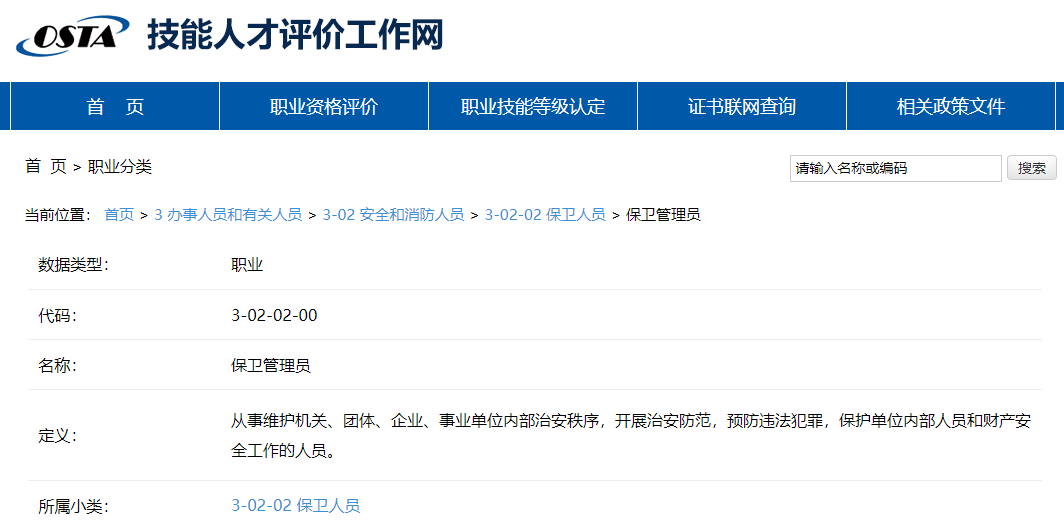The width and height of the screenshot is (1064, 524).
Task: Open 相关政策文件 in the nav bar
Action: (x=951, y=107)
